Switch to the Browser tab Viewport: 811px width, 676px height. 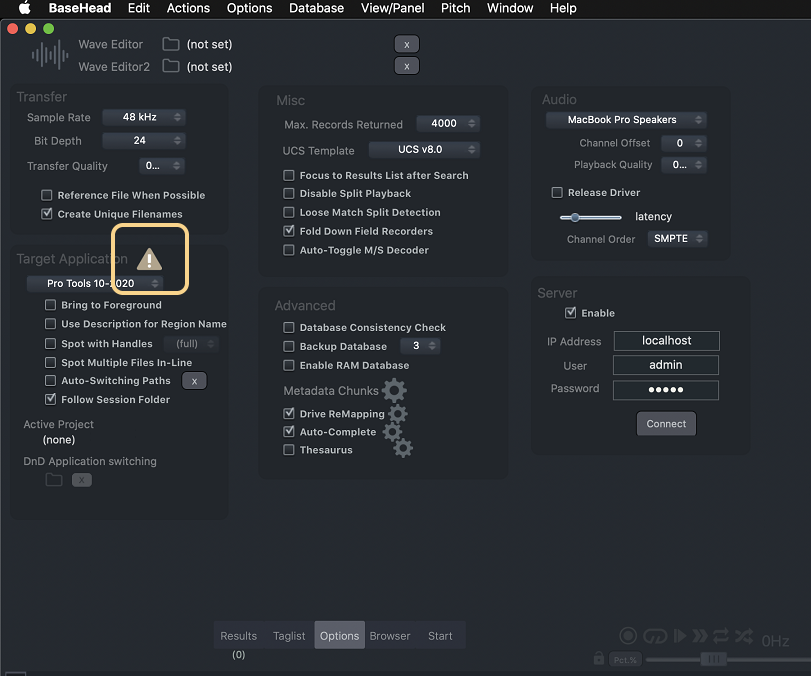coord(389,636)
